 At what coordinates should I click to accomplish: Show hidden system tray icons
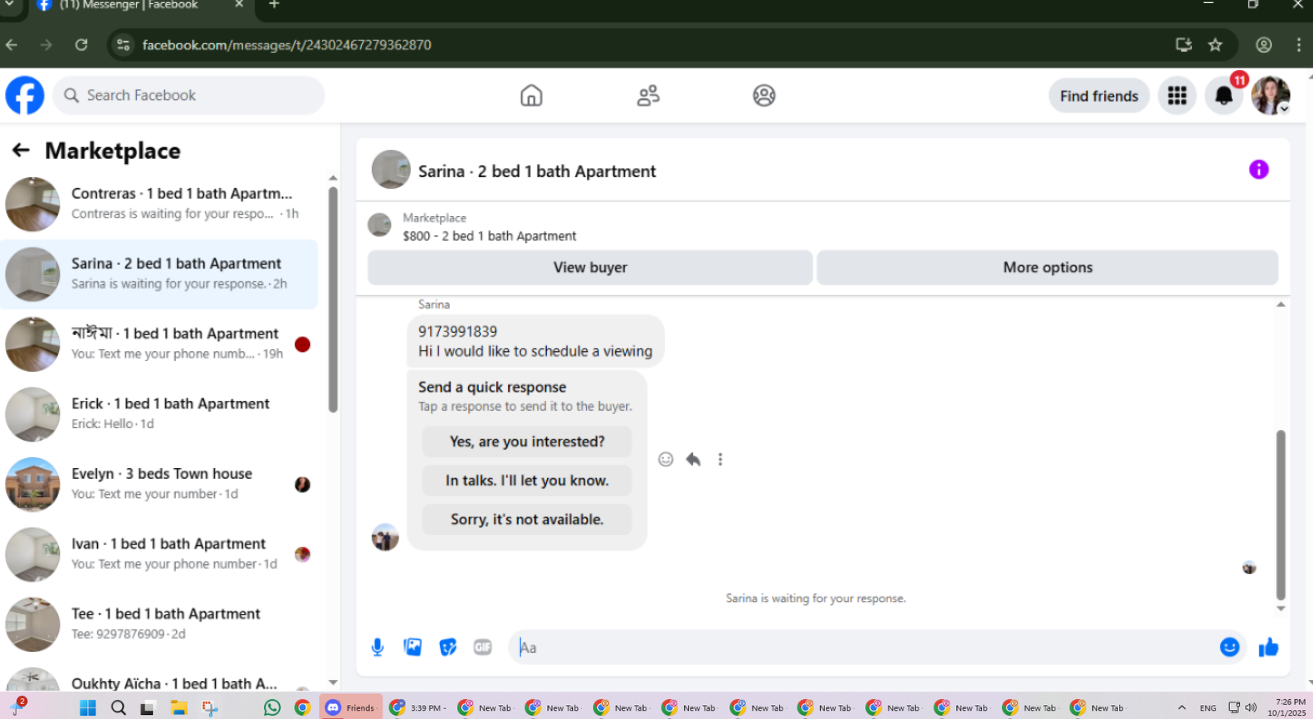[x=1182, y=708]
